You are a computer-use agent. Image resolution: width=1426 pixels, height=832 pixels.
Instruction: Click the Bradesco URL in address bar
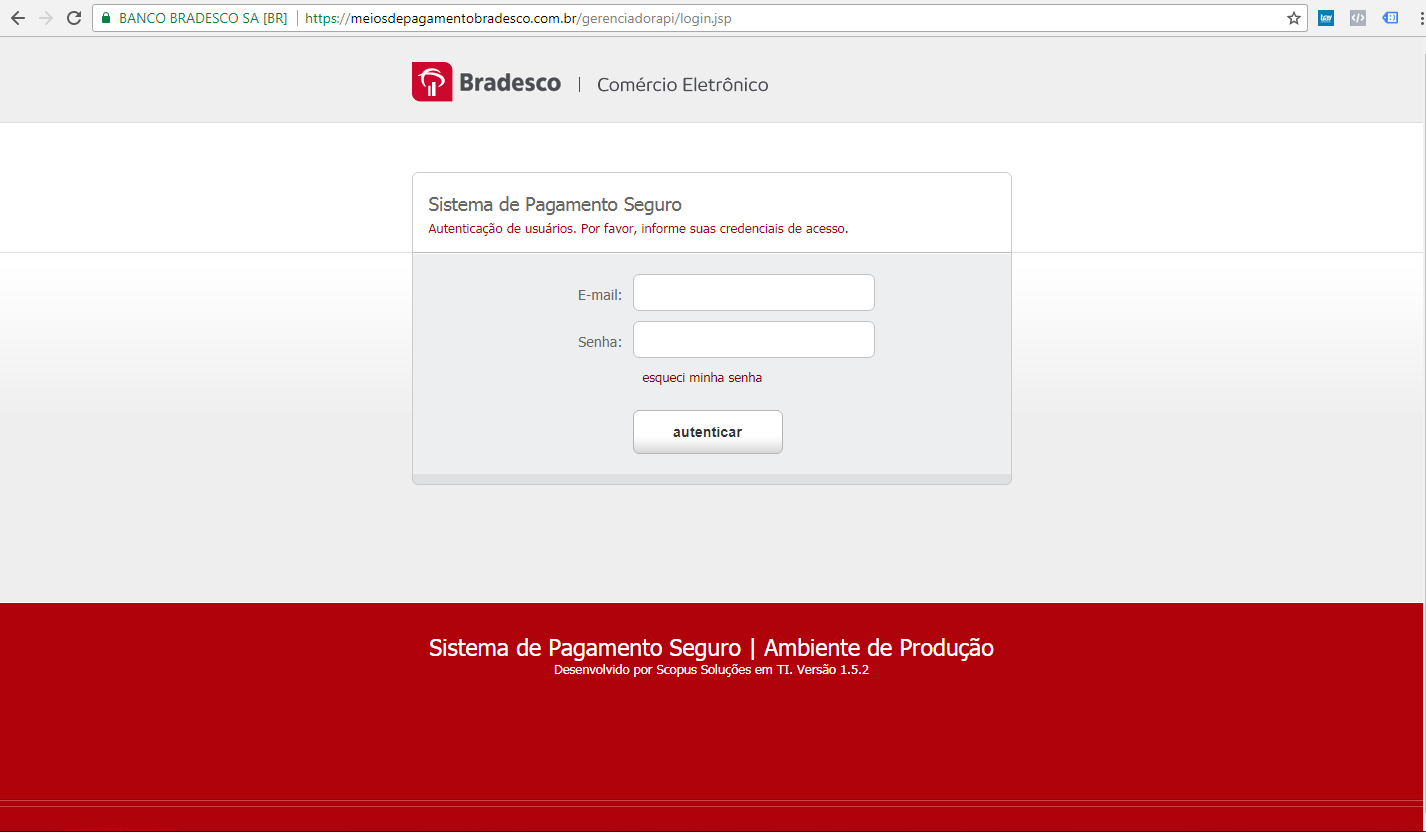(518, 18)
